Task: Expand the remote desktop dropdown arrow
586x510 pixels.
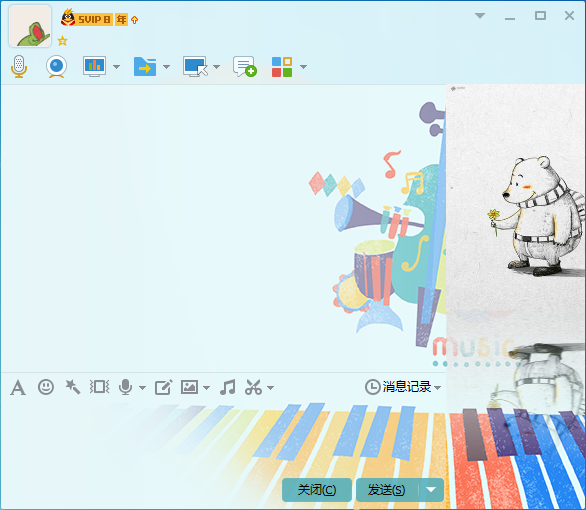Action: click(x=216, y=67)
